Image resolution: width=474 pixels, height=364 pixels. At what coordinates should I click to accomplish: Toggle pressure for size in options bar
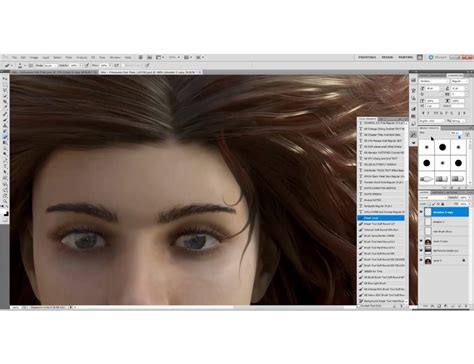[147, 65]
